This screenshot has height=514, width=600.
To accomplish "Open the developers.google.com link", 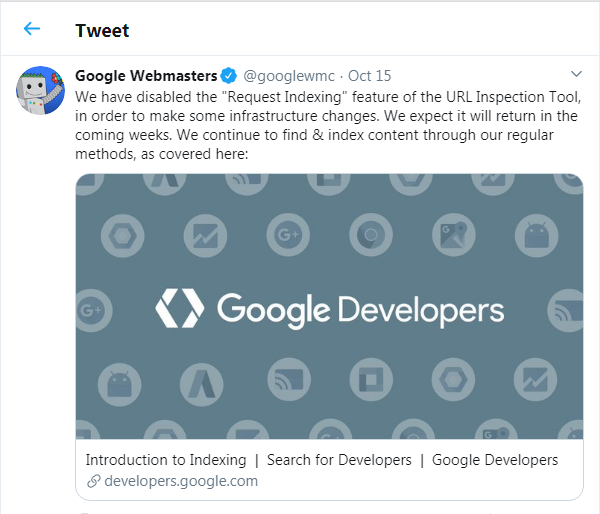I will point(181,481).
